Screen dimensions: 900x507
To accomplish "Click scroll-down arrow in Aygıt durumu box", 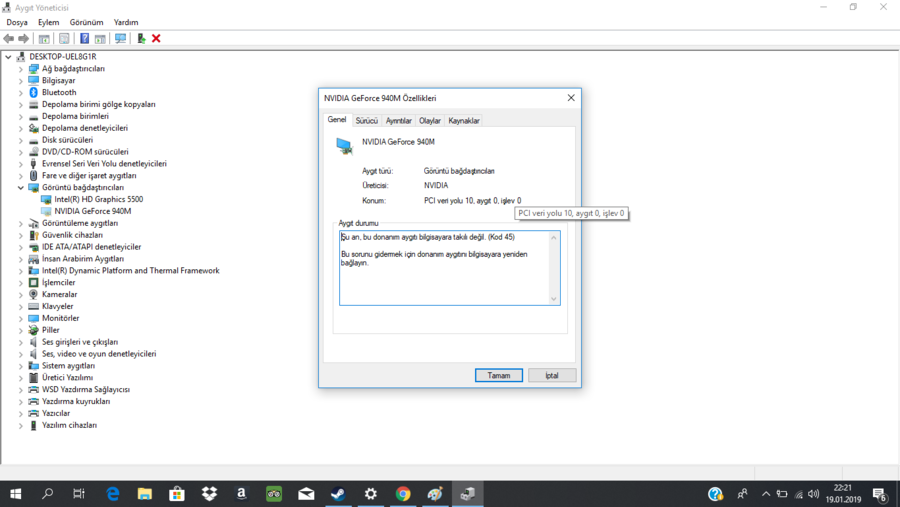I will pos(554,299).
